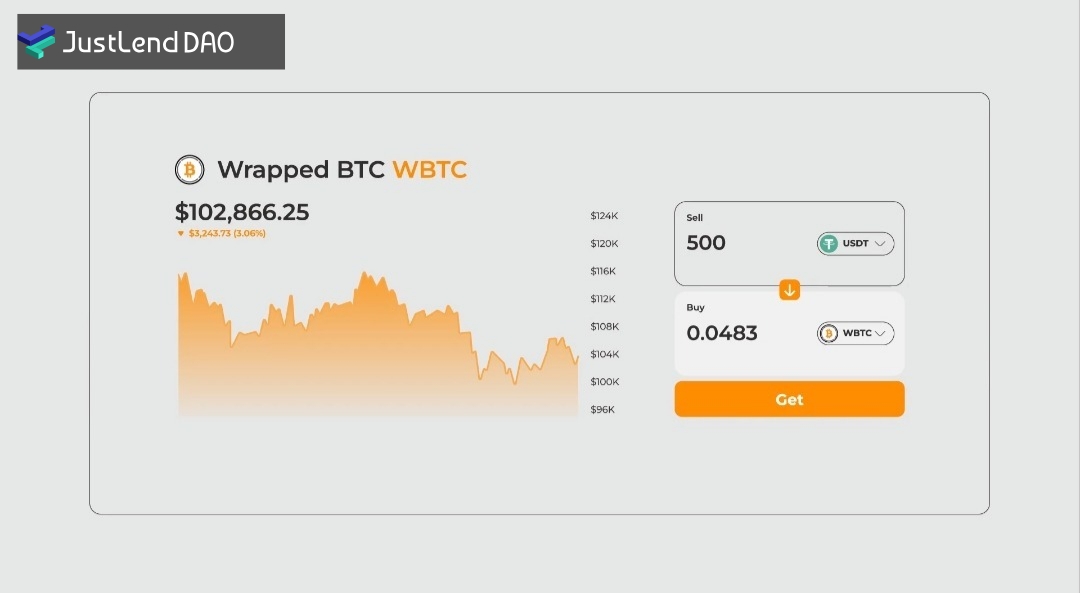Select the $96K chart axis label
This screenshot has height=593, width=1080.
coord(604,410)
